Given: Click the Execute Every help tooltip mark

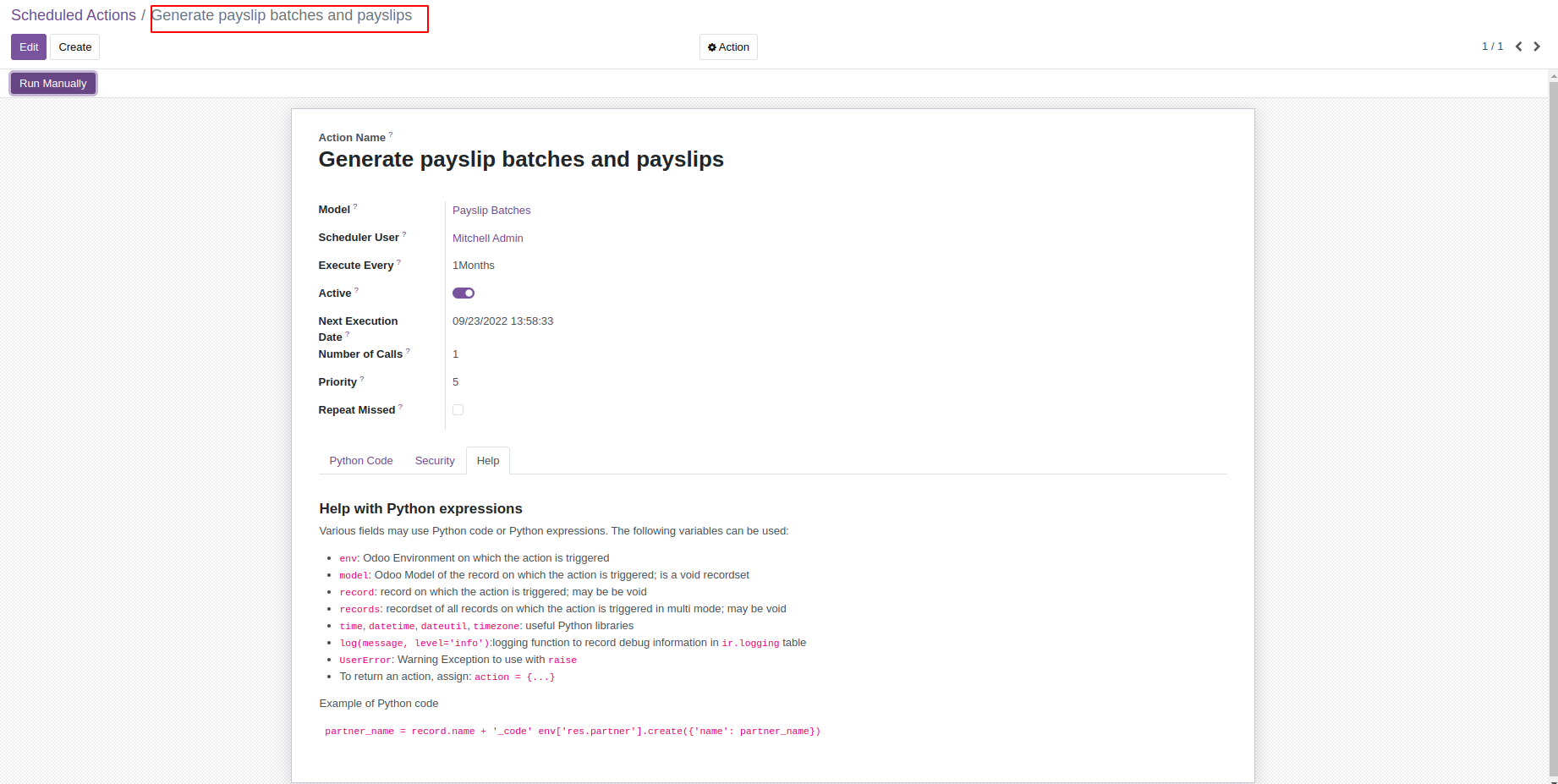Looking at the screenshot, I should (x=399, y=262).
